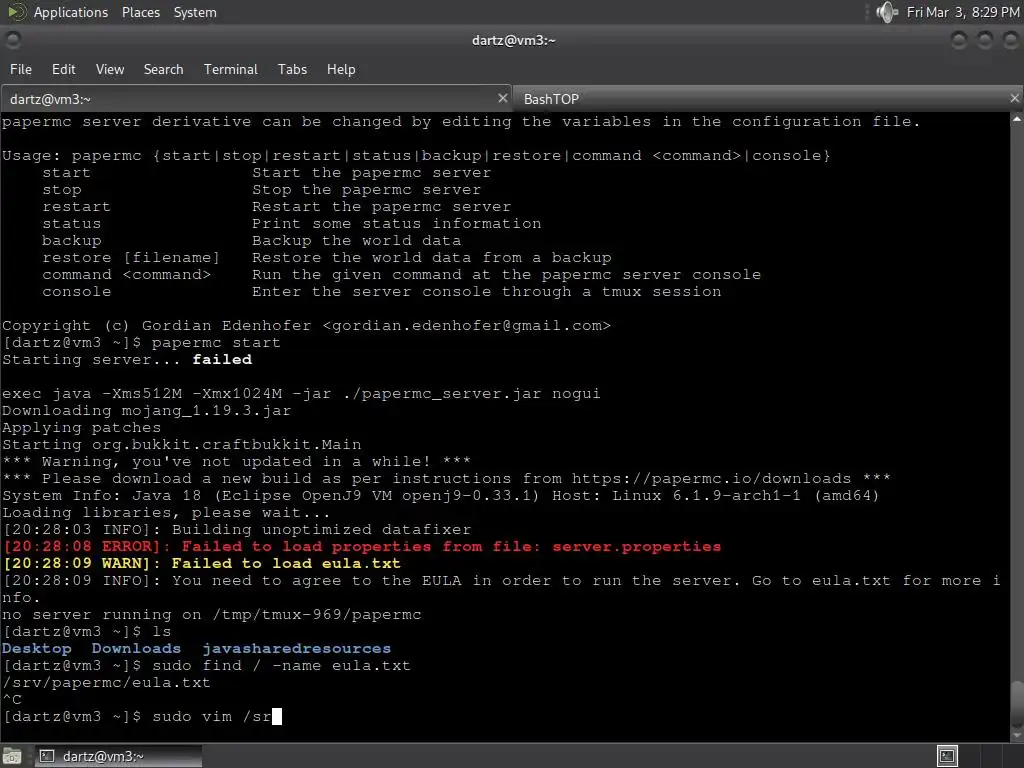This screenshot has height=768, width=1024.
Task: Click the 'Downloads' directory name
Action: pyautogui.click(x=136, y=648)
